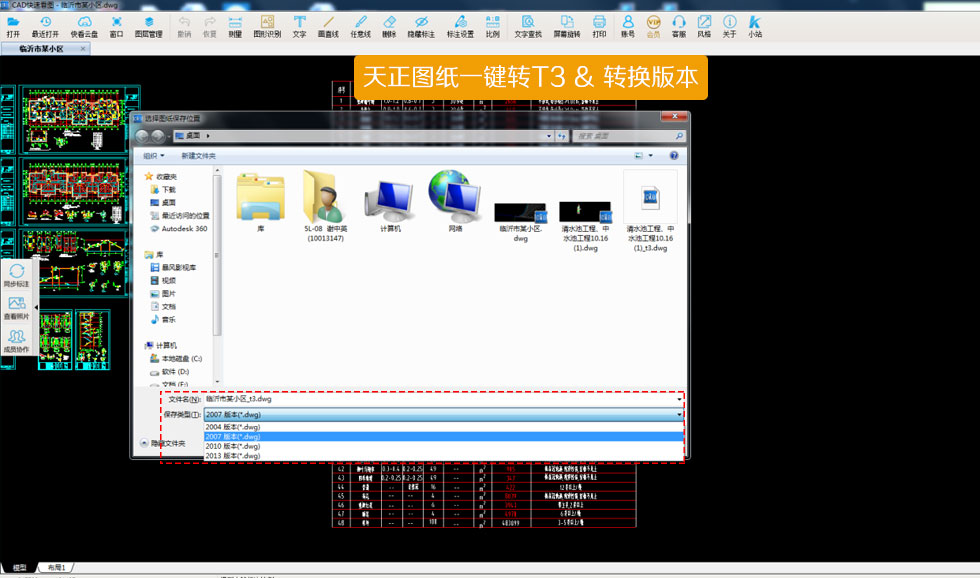The height and width of the screenshot is (578, 980).
Task: Choose 2013 版本(*.dwg) save type option
Action: tap(232, 455)
